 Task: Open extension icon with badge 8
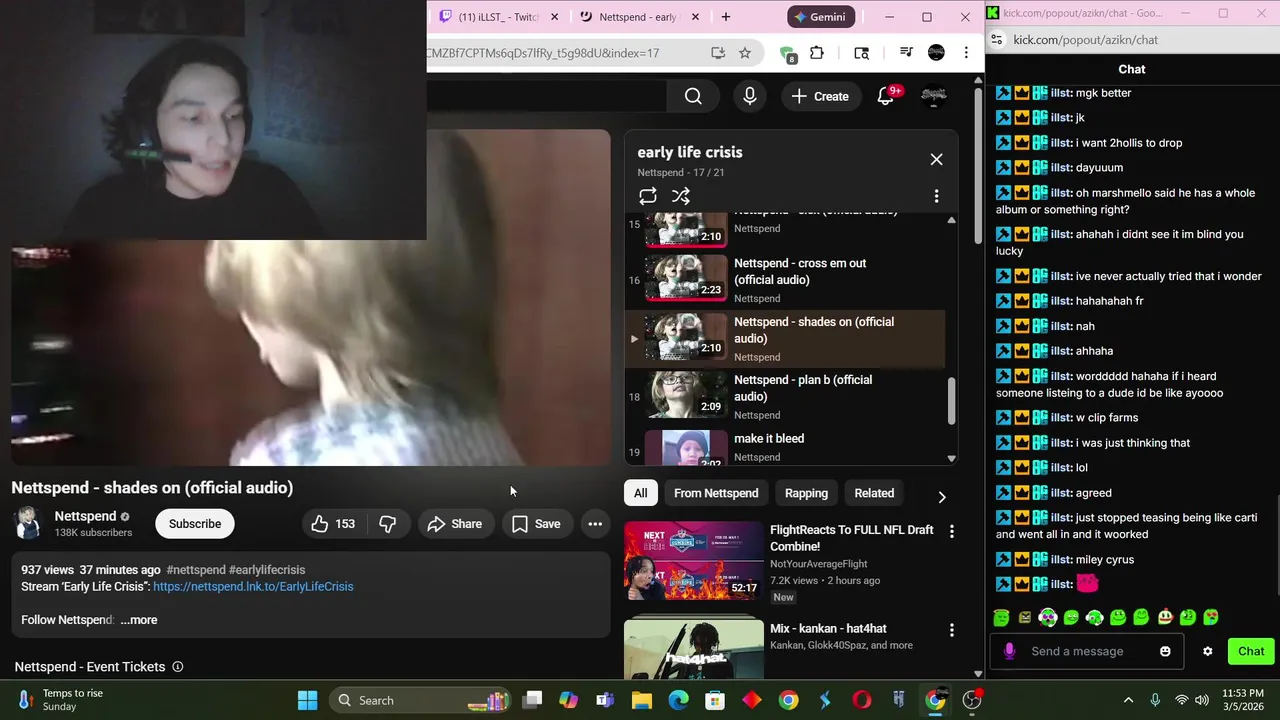pyautogui.click(x=788, y=54)
